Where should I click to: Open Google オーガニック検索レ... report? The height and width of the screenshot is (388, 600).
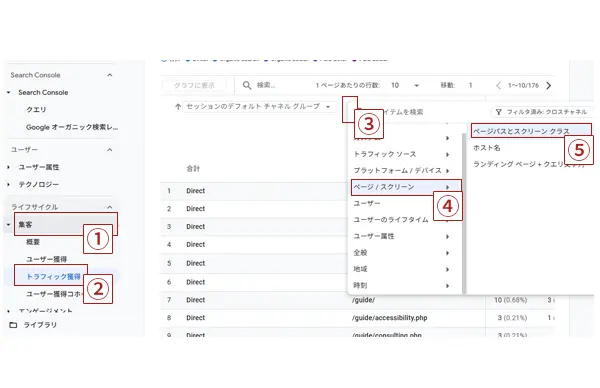point(72,127)
